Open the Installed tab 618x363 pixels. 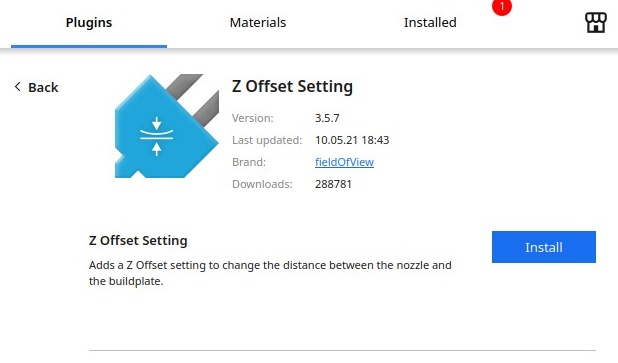click(430, 23)
